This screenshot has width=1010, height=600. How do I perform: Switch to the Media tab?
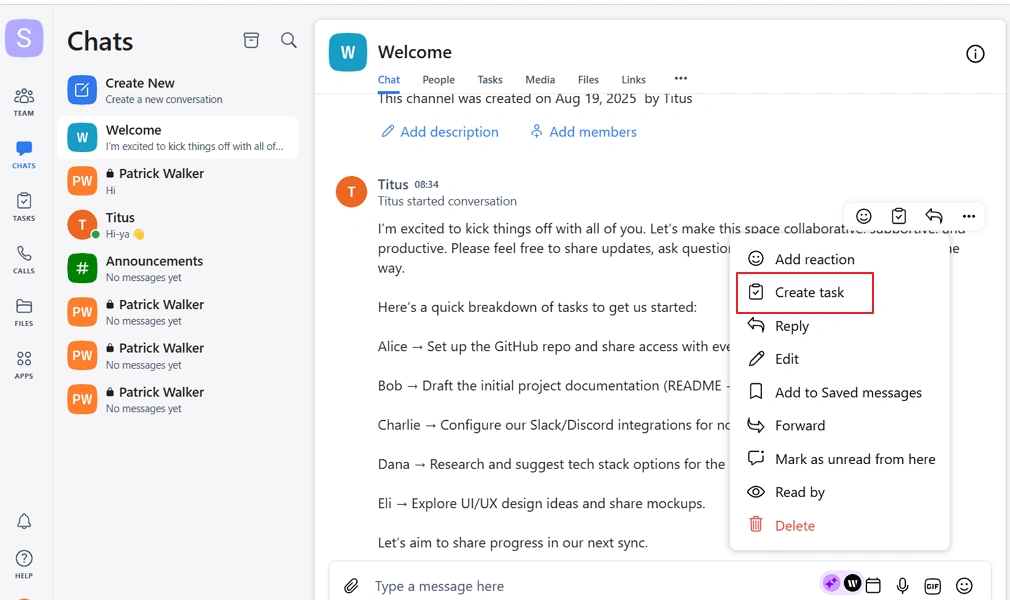point(540,80)
